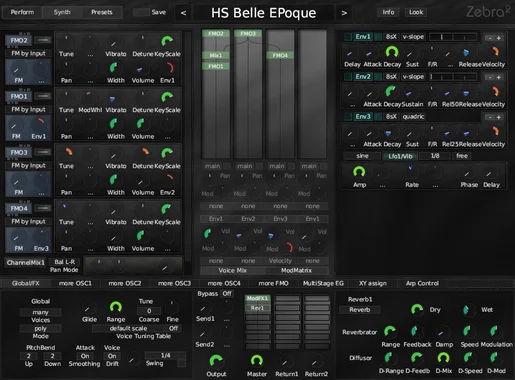Toggle the checkbox left of Env1

[348, 37]
